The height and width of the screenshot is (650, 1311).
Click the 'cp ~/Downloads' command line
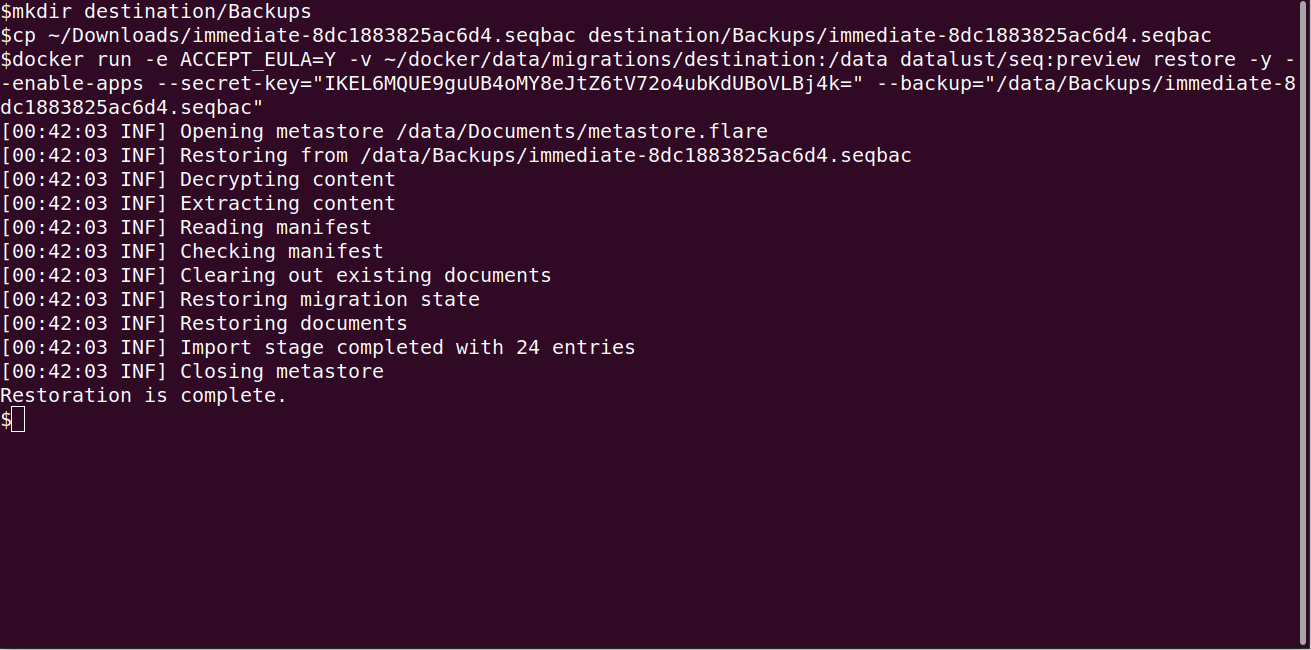coord(612,36)
